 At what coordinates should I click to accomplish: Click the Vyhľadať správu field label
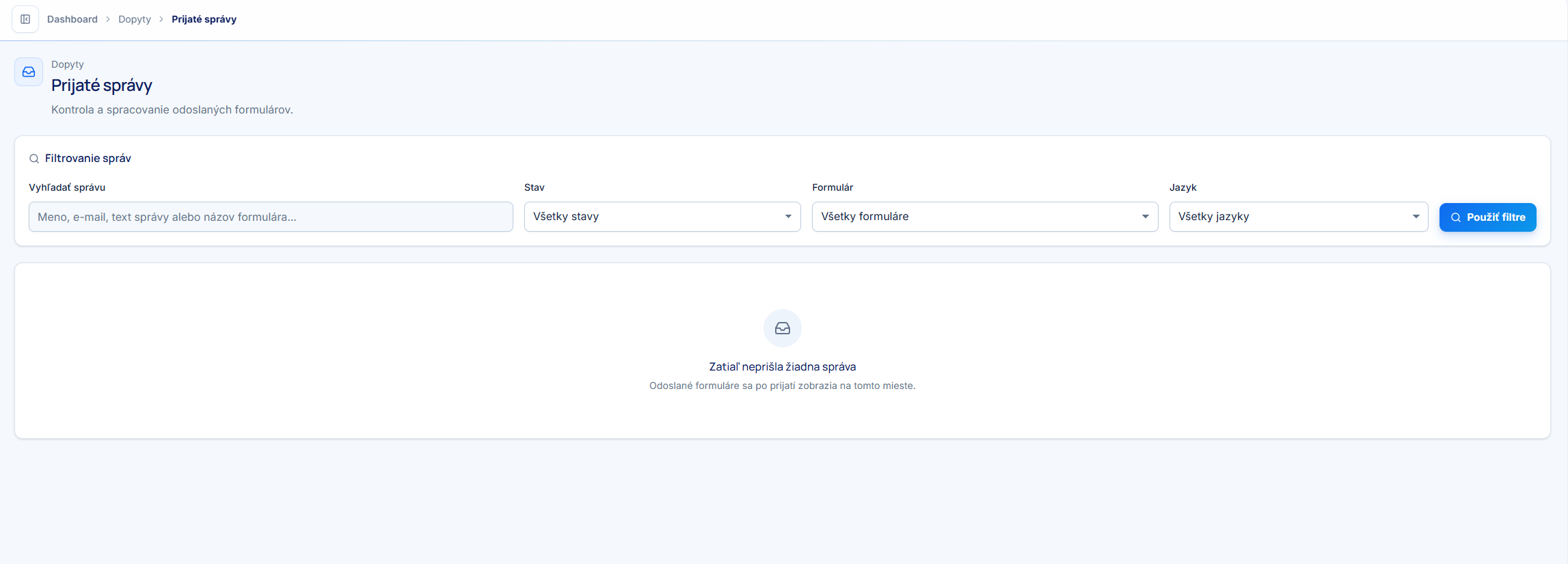tap(67, 187)
